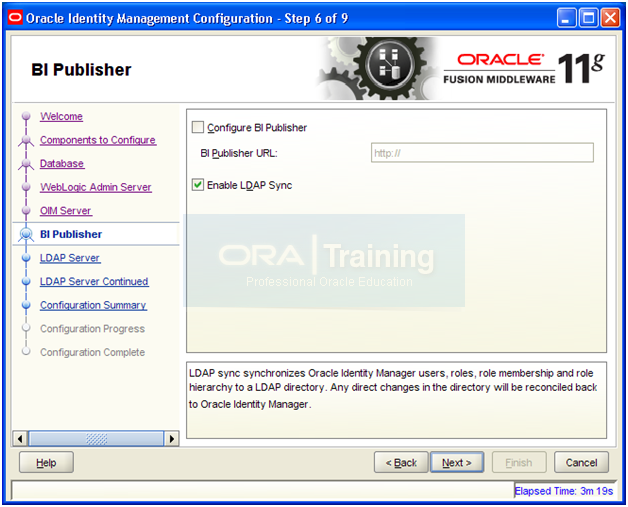
Task: Click the LDAP sync description text
Action: tap(393, 388)
